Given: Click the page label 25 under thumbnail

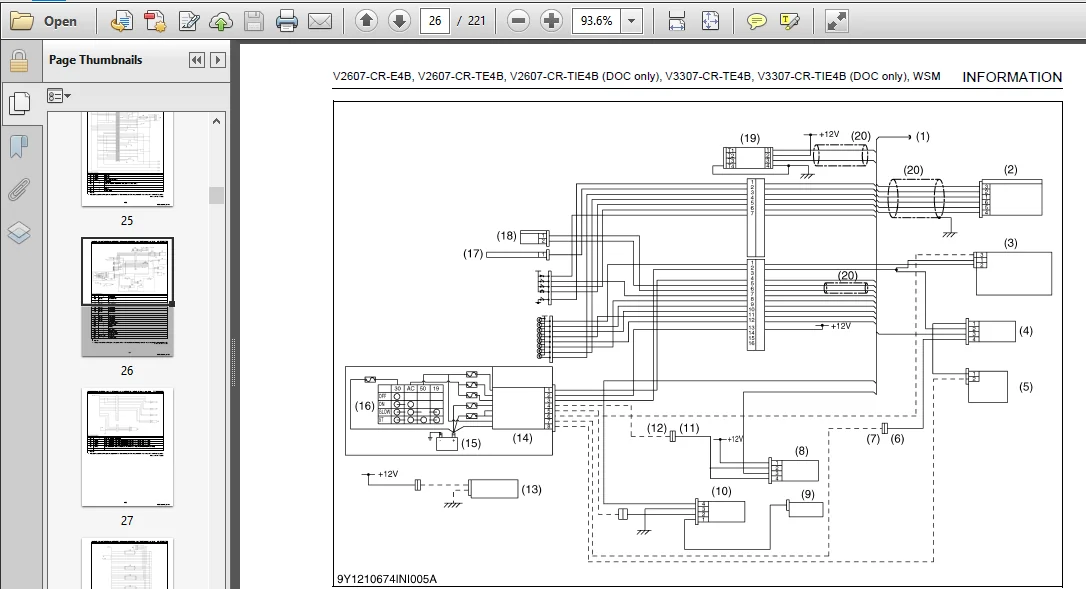Looking at the screenshot, I should point(127,220).
